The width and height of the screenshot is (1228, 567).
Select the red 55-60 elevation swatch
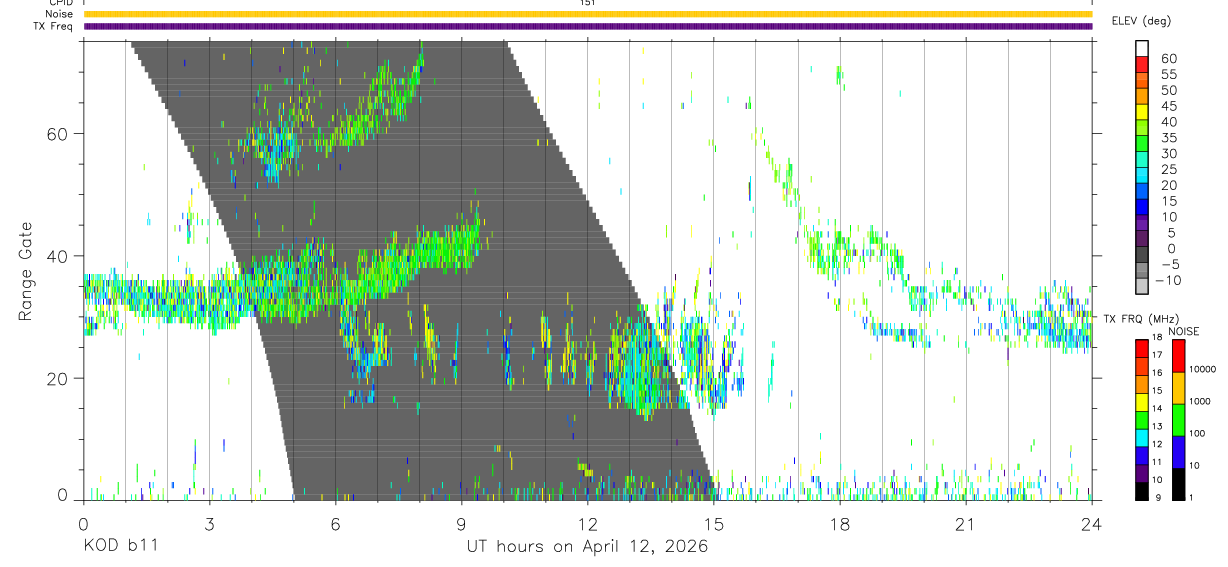(x=1142, y=65)
